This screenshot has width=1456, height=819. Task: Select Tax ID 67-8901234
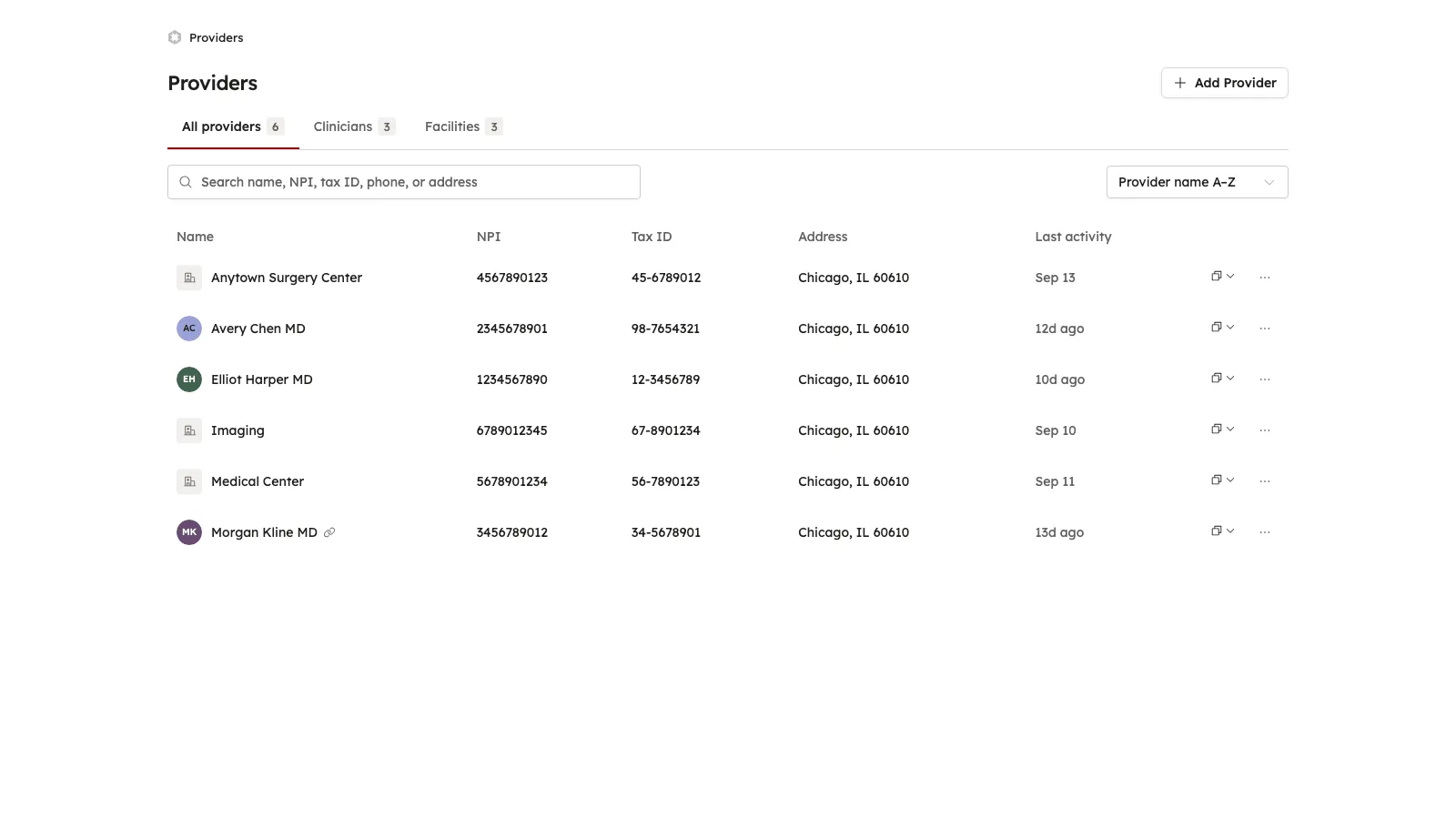click(666, 430)
